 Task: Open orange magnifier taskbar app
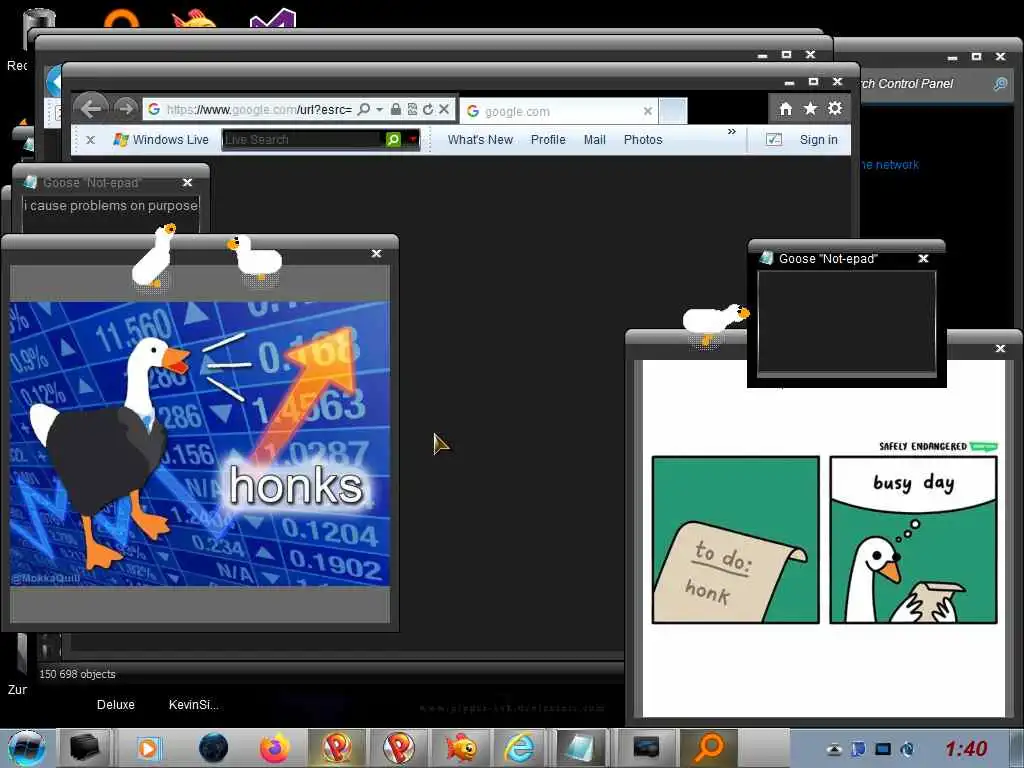709,748
